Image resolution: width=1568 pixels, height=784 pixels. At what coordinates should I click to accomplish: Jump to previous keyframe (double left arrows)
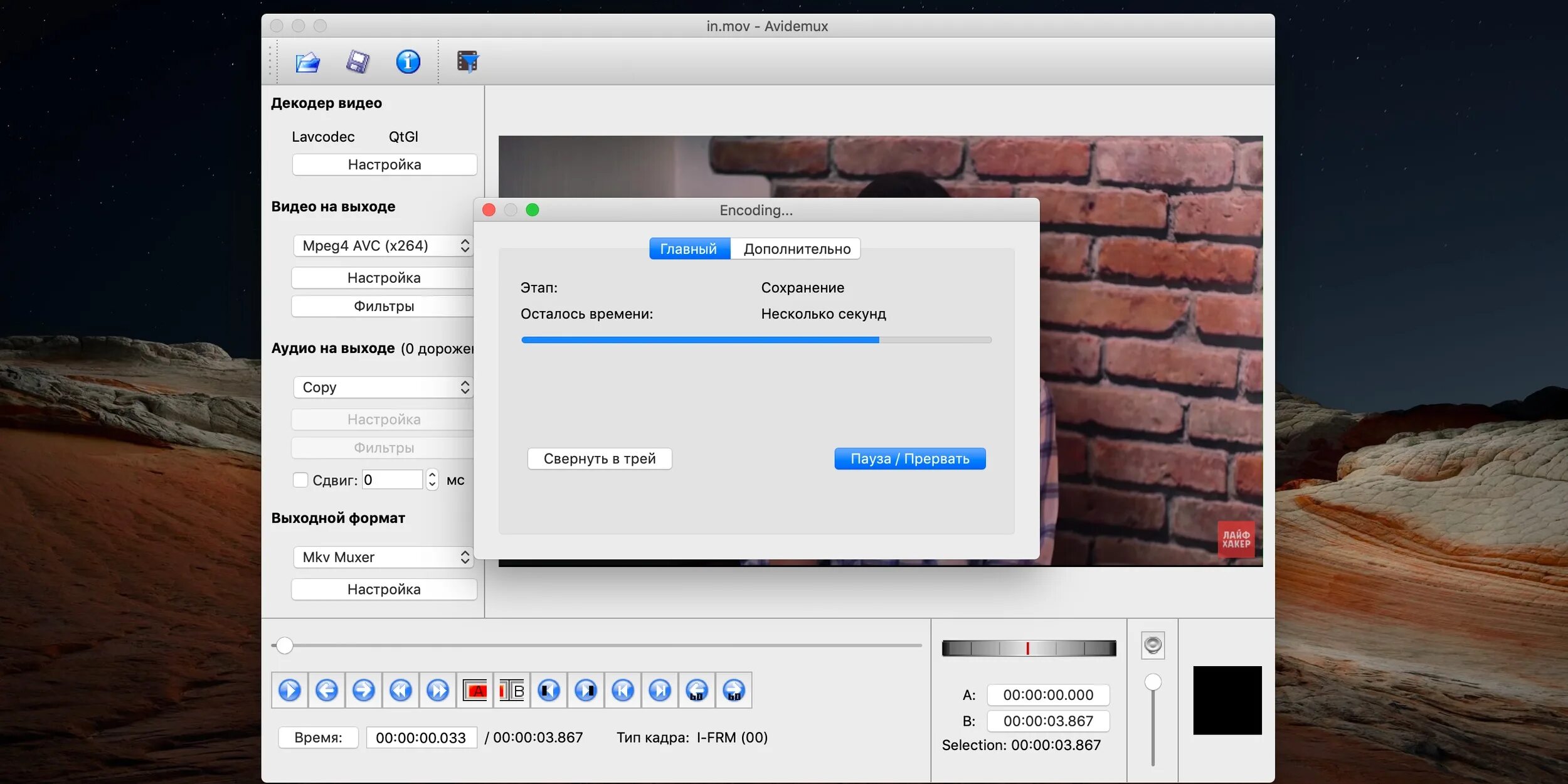[400, 691]
